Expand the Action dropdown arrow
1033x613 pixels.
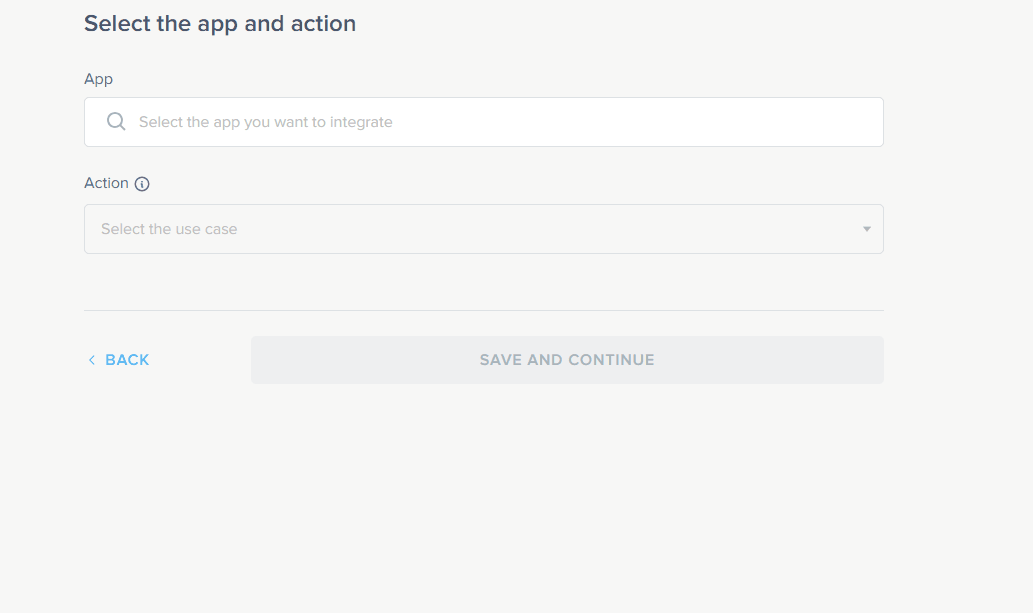coord(866,229)
